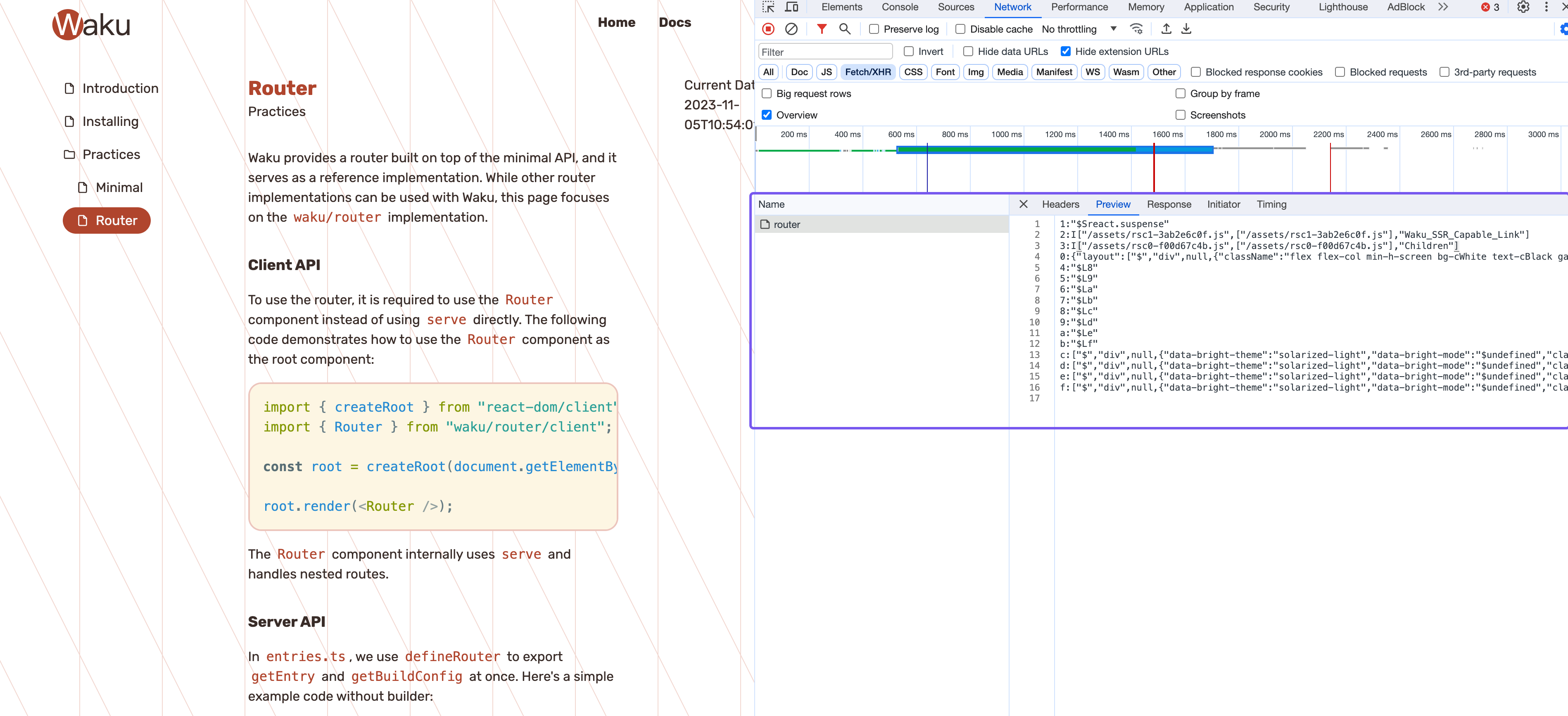Filter requests by Font type
This screenshot has width=1568, height=716.
coord(945,72)
